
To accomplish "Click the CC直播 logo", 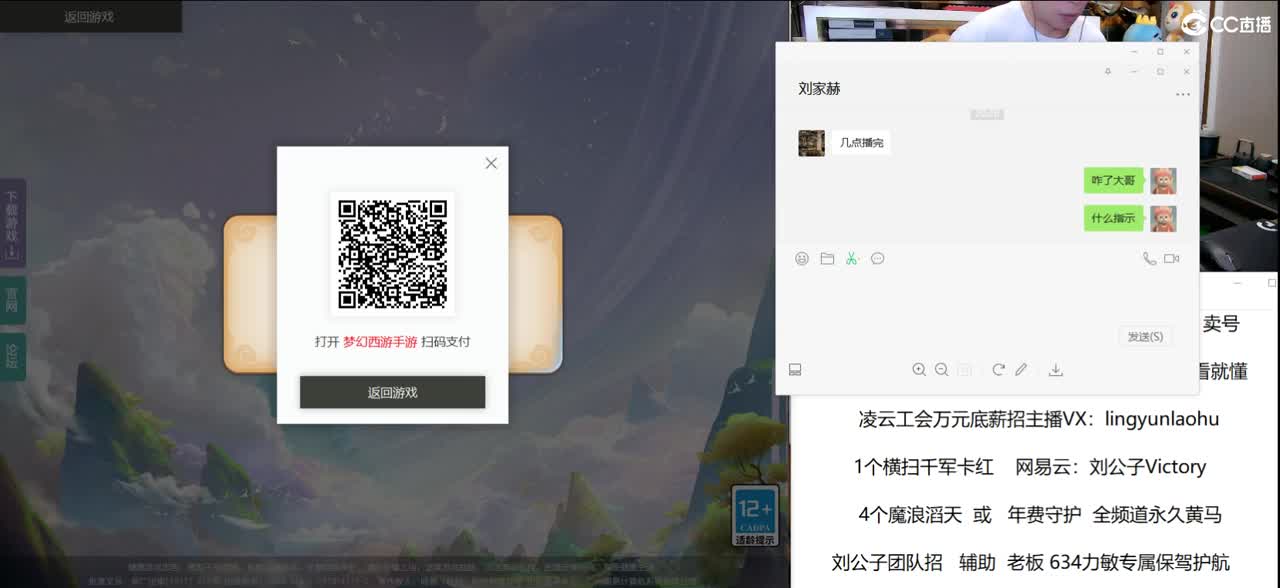I will pyautogui.click(x=1226, y=23).
